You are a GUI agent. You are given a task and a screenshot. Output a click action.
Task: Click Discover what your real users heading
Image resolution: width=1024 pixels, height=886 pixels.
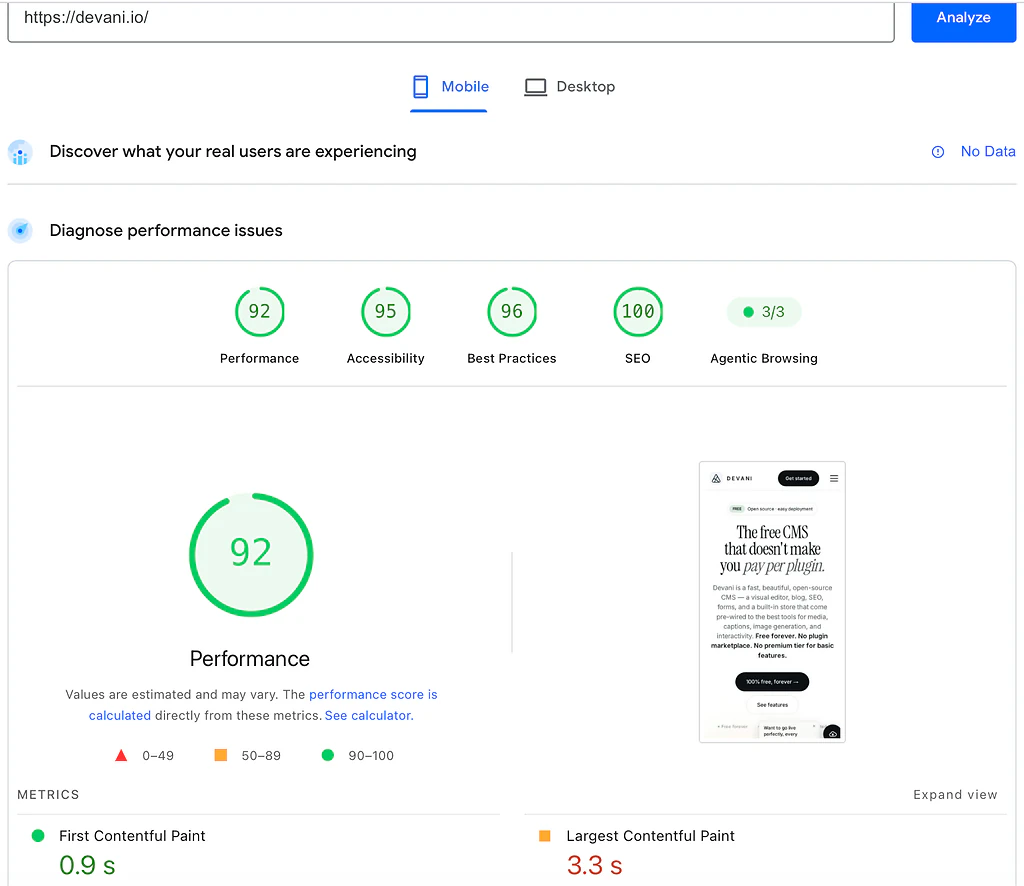pos(233,151)
